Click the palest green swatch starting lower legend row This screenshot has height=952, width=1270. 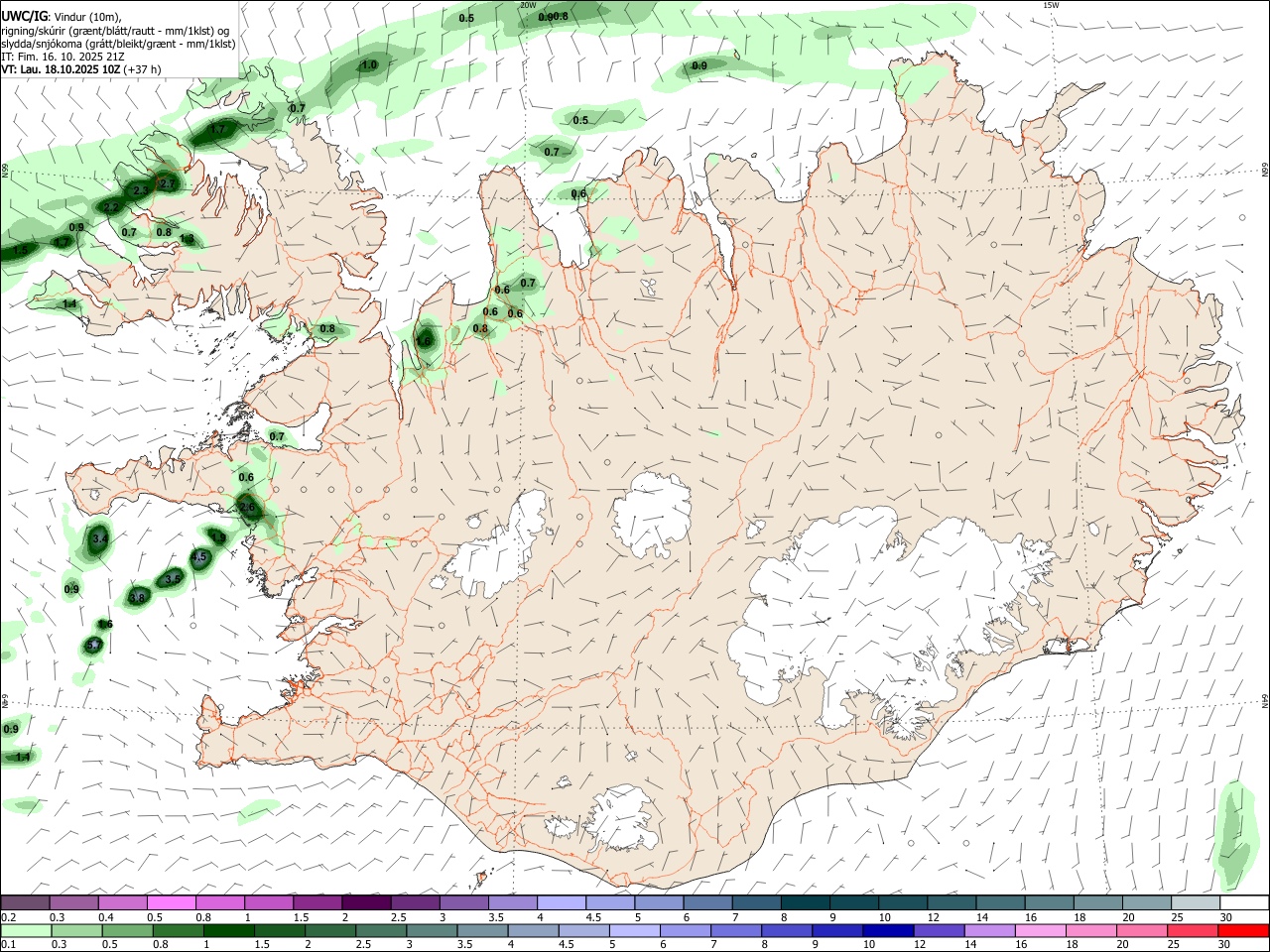point(26,931)
